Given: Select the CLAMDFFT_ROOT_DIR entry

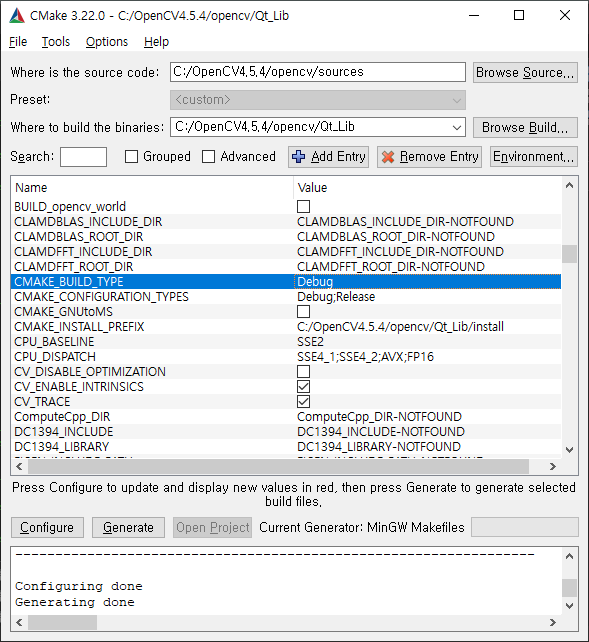Looking at the screenshot, I should (74, 267).
